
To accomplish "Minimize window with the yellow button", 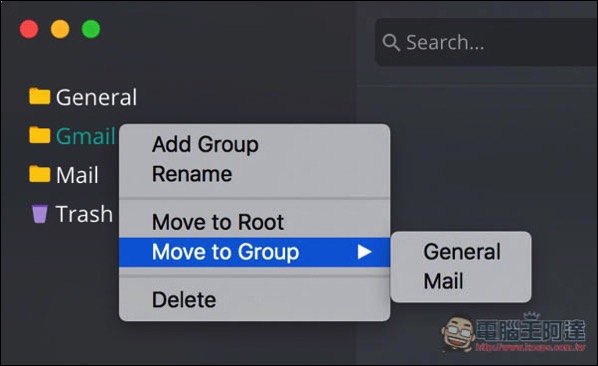I will (x=60, y=29).
